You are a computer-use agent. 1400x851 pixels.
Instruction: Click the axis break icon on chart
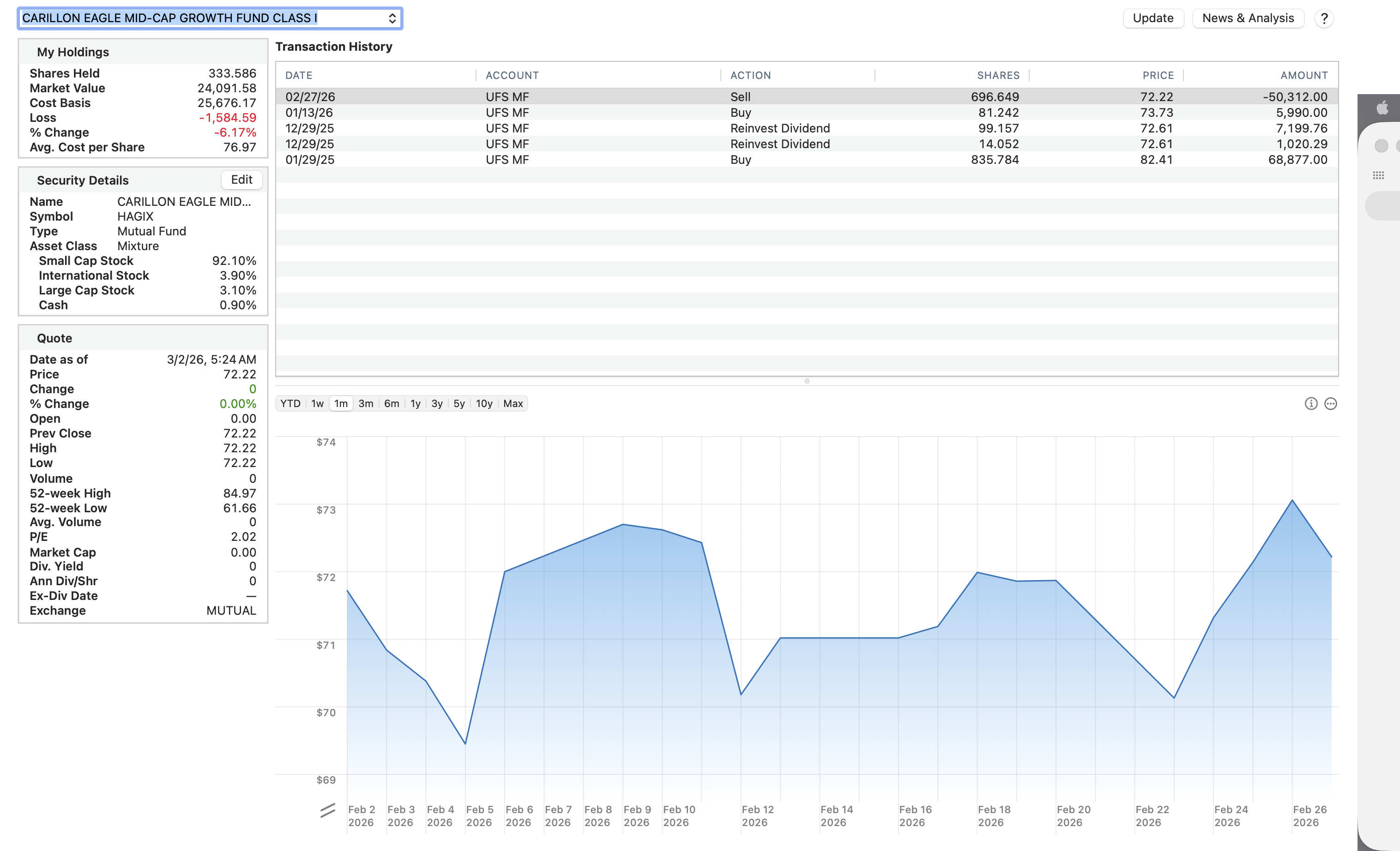pos(327,810)
